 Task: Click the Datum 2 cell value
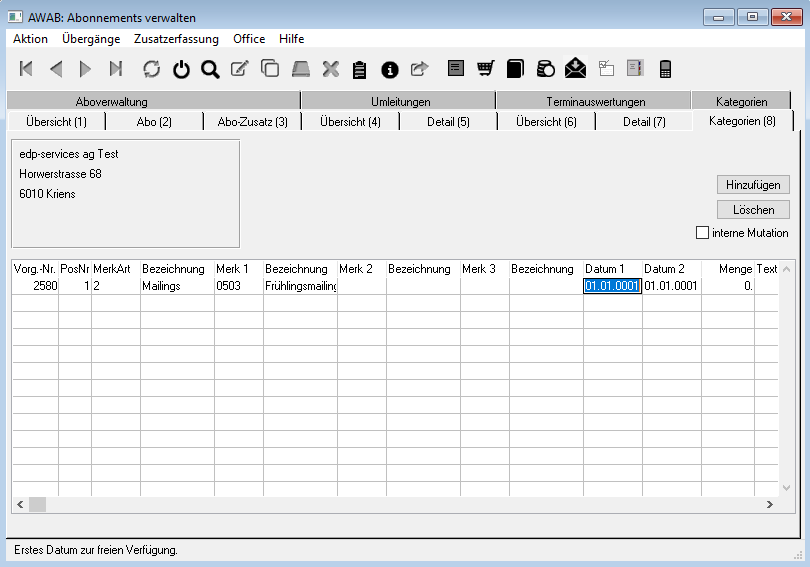coord(671,286)
